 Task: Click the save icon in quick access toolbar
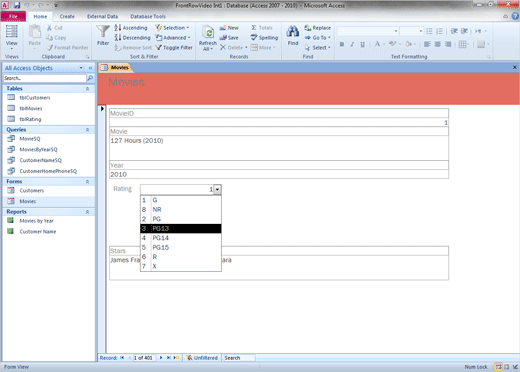tap(17, 5)
